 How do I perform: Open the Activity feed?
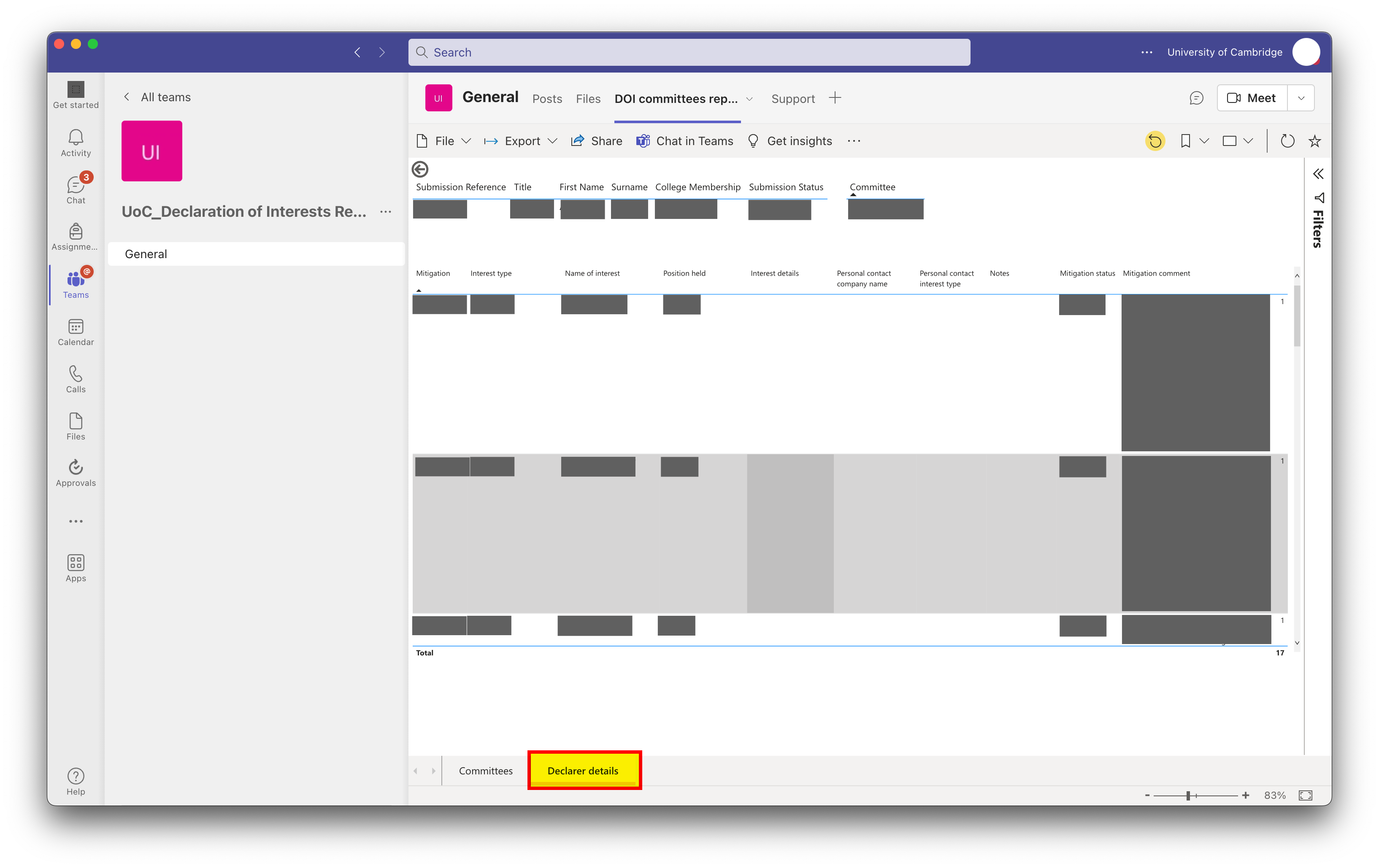[x=76, y=143]
